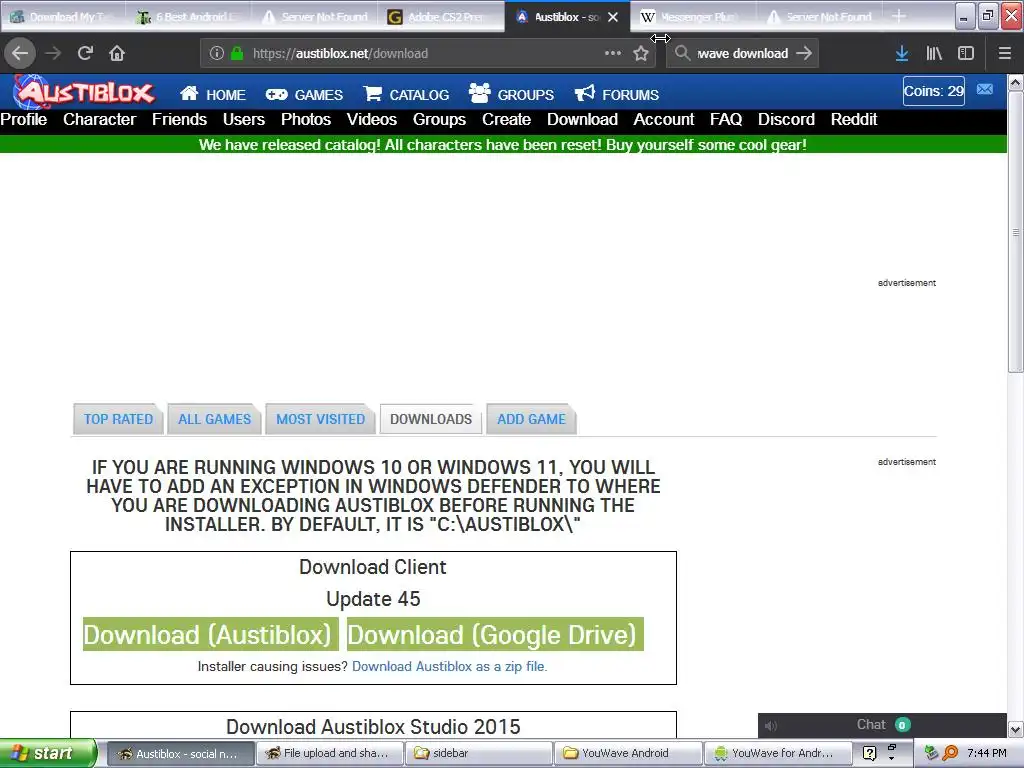
Task: Open the Photos link
Action: click(306, 120)
